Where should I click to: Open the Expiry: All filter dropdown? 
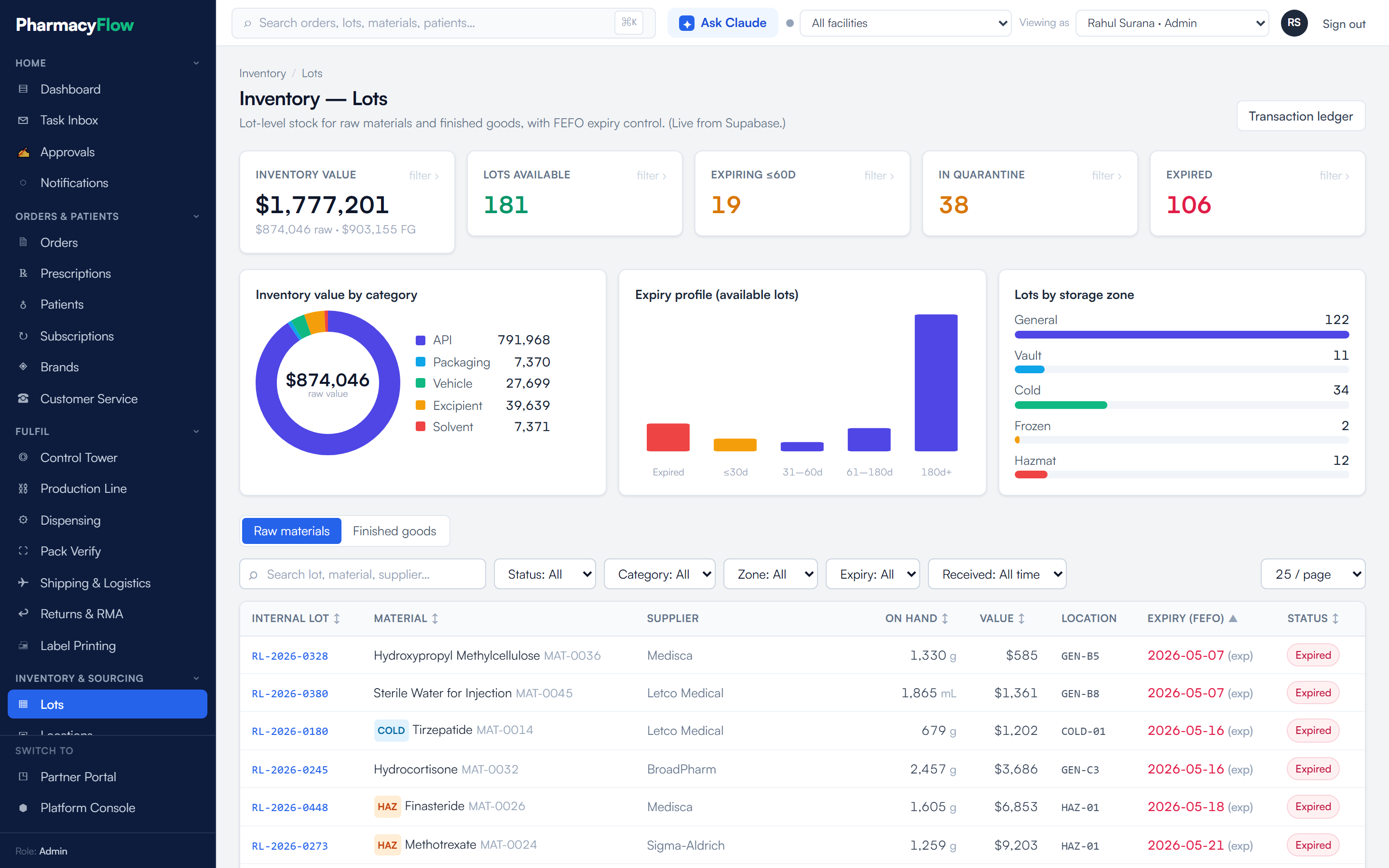(872, 574)
